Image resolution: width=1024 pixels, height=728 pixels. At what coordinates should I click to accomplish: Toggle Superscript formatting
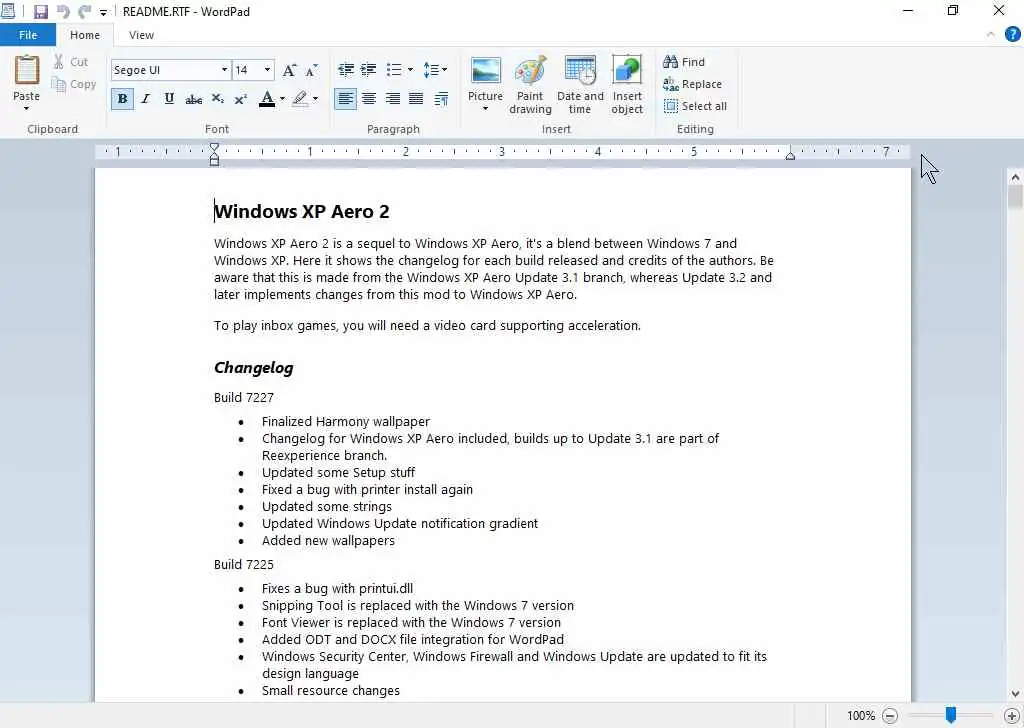(x=240, y=99)
